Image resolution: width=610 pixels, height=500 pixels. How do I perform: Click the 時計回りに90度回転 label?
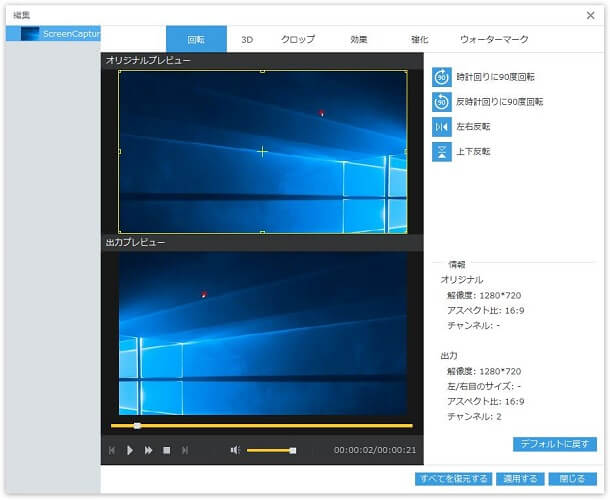[495, 77]
